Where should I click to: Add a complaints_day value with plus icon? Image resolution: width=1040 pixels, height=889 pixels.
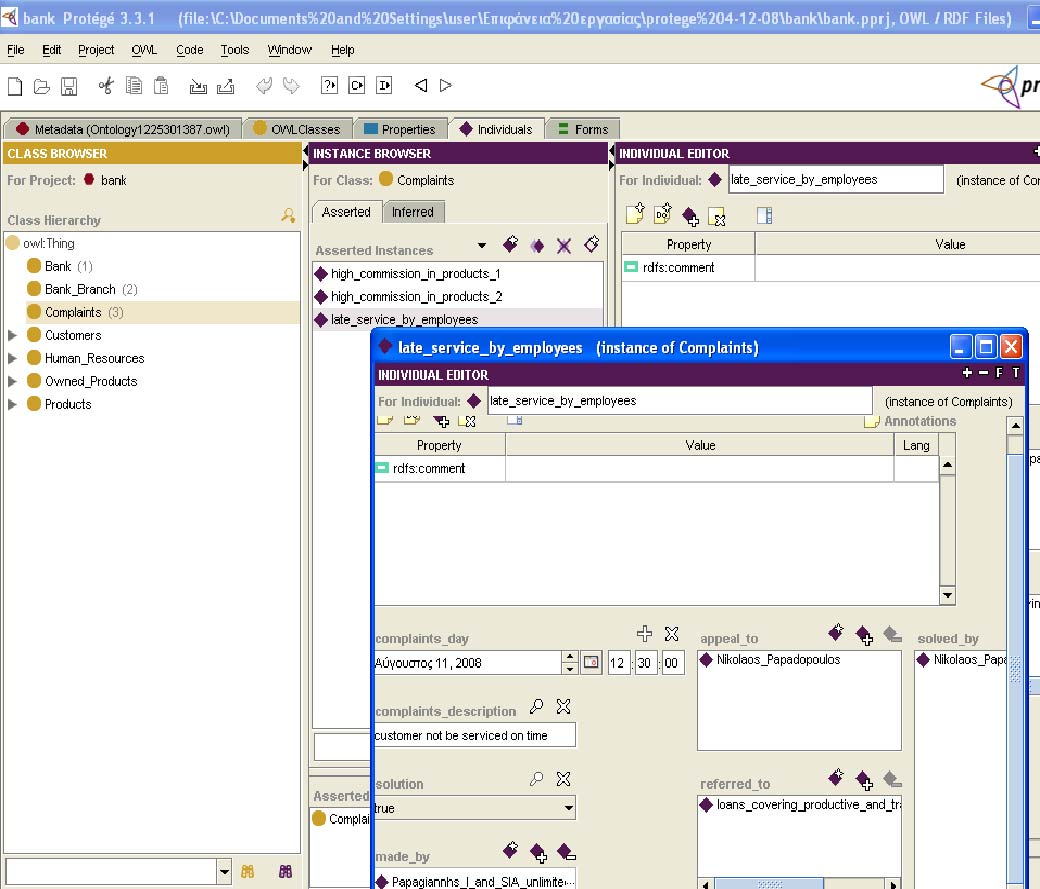644,634
